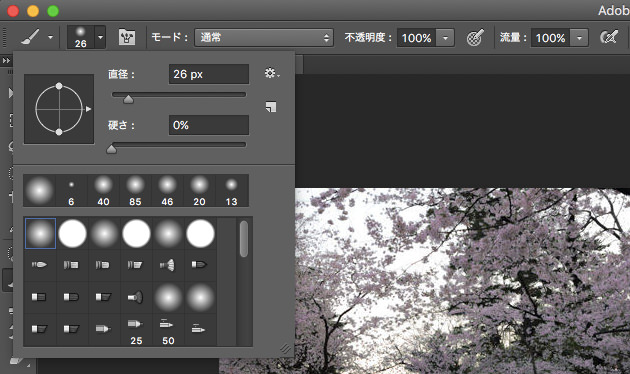Viewport: 630px width, 374px height.
Task: Click the 流量 100% value field
Action: [x=550, y=38]
